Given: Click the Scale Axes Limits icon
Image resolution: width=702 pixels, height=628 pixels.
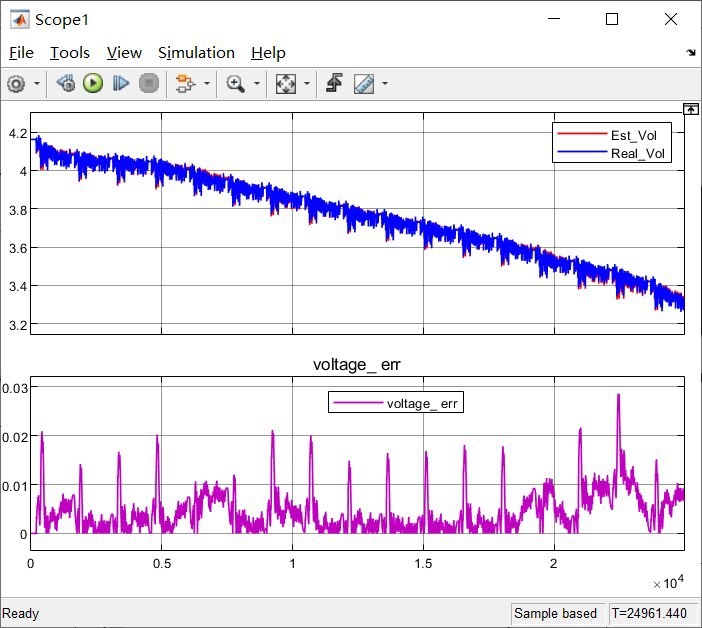Looking at the screenshot, I should (x=286, y=84).
